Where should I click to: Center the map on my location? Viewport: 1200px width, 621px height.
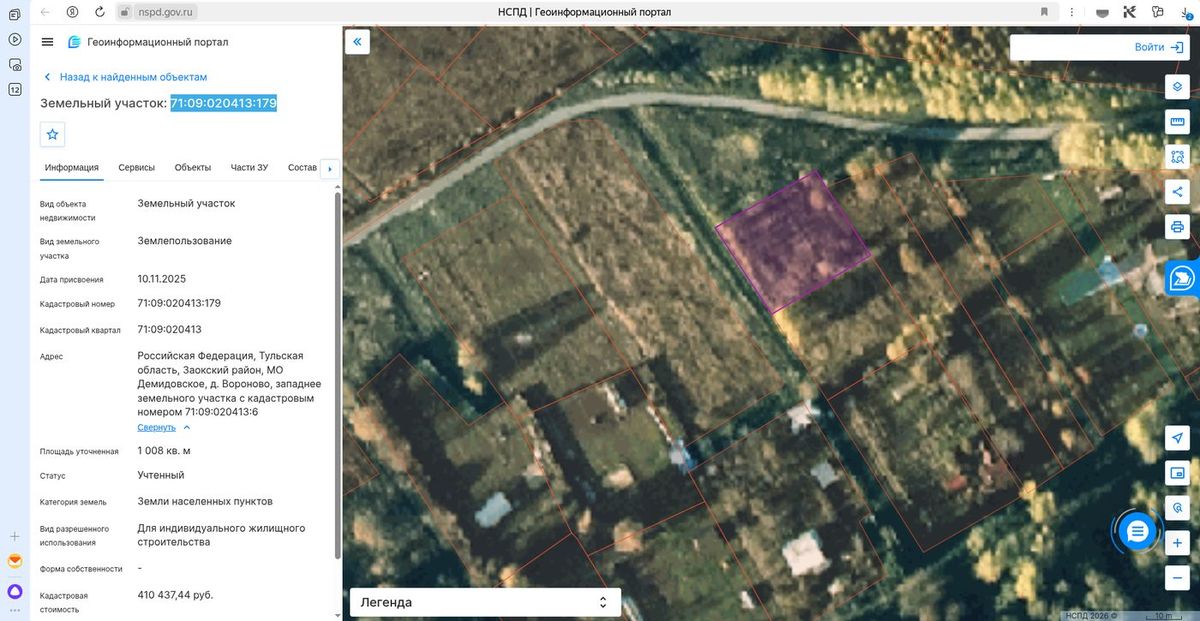1177,438
